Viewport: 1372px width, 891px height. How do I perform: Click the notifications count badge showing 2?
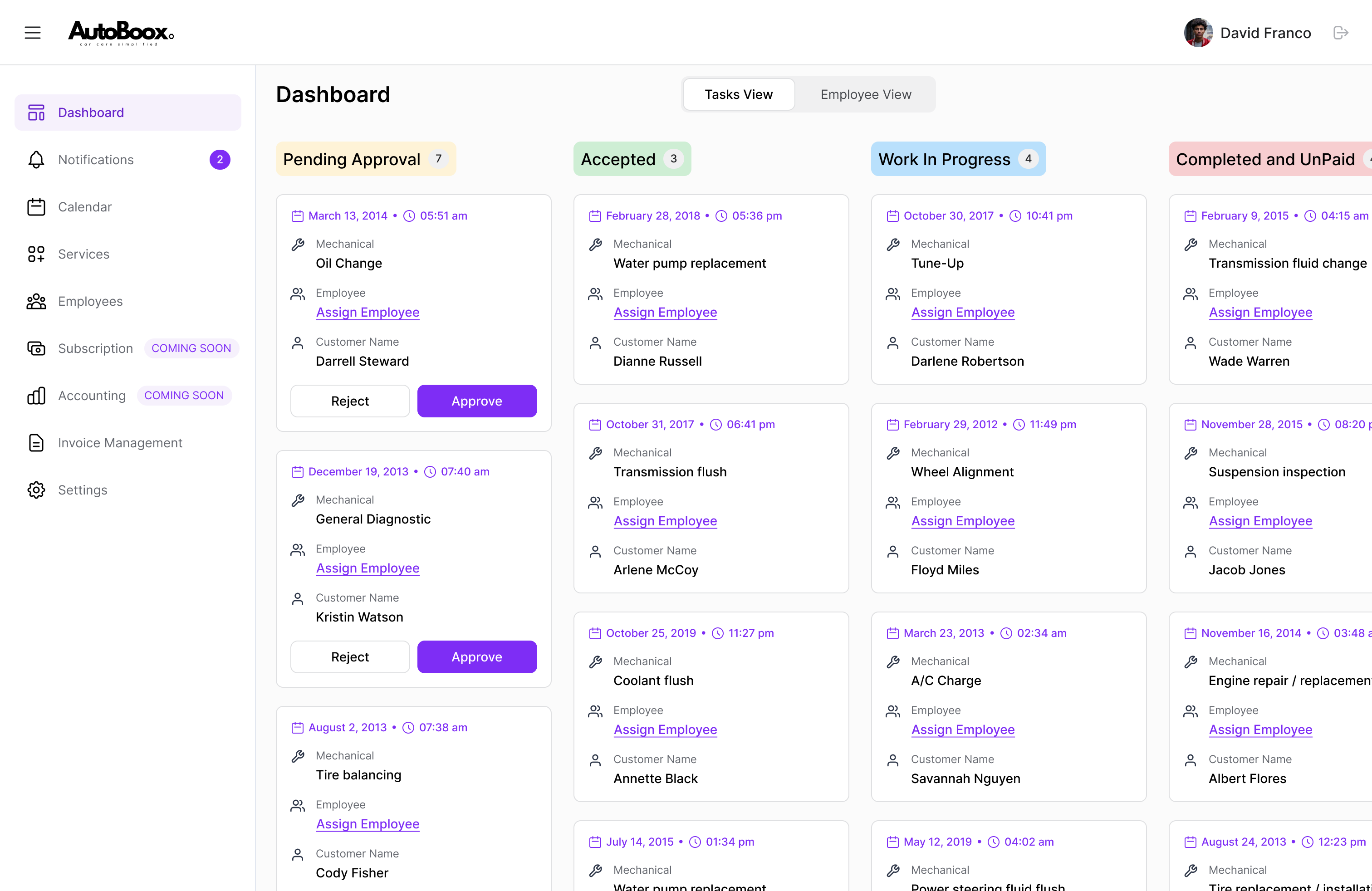220,160
